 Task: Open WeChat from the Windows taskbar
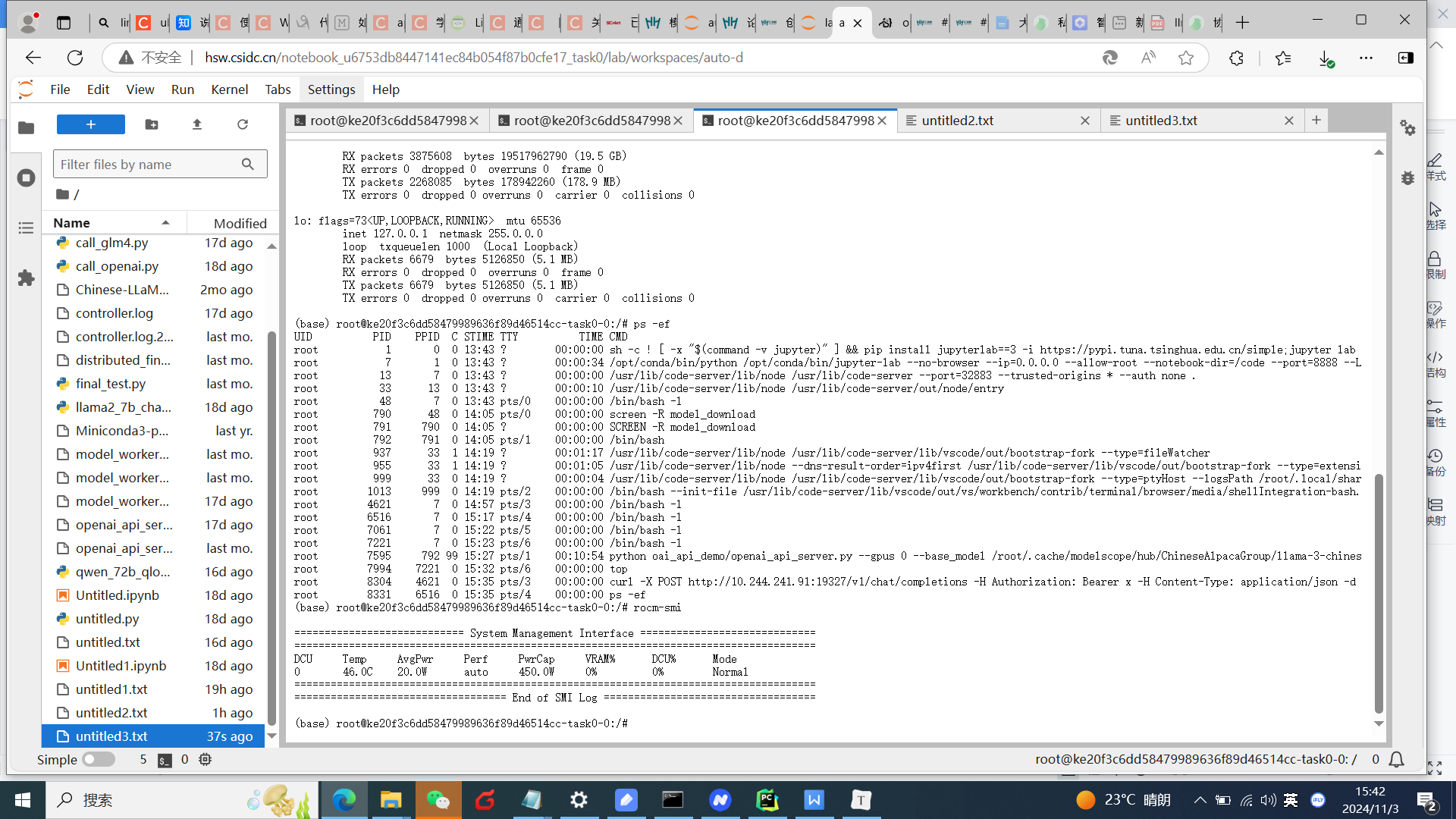[x=438, y=800]
